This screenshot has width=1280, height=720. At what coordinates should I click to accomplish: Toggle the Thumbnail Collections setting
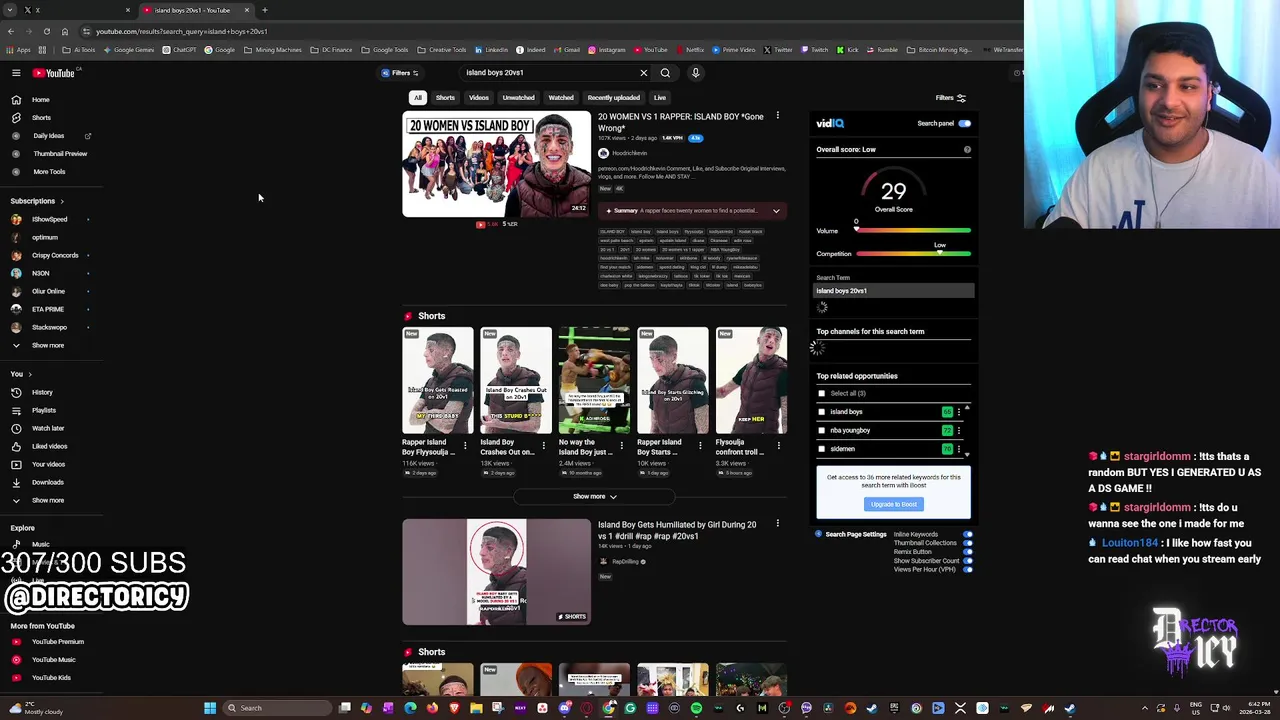[967, 543]
